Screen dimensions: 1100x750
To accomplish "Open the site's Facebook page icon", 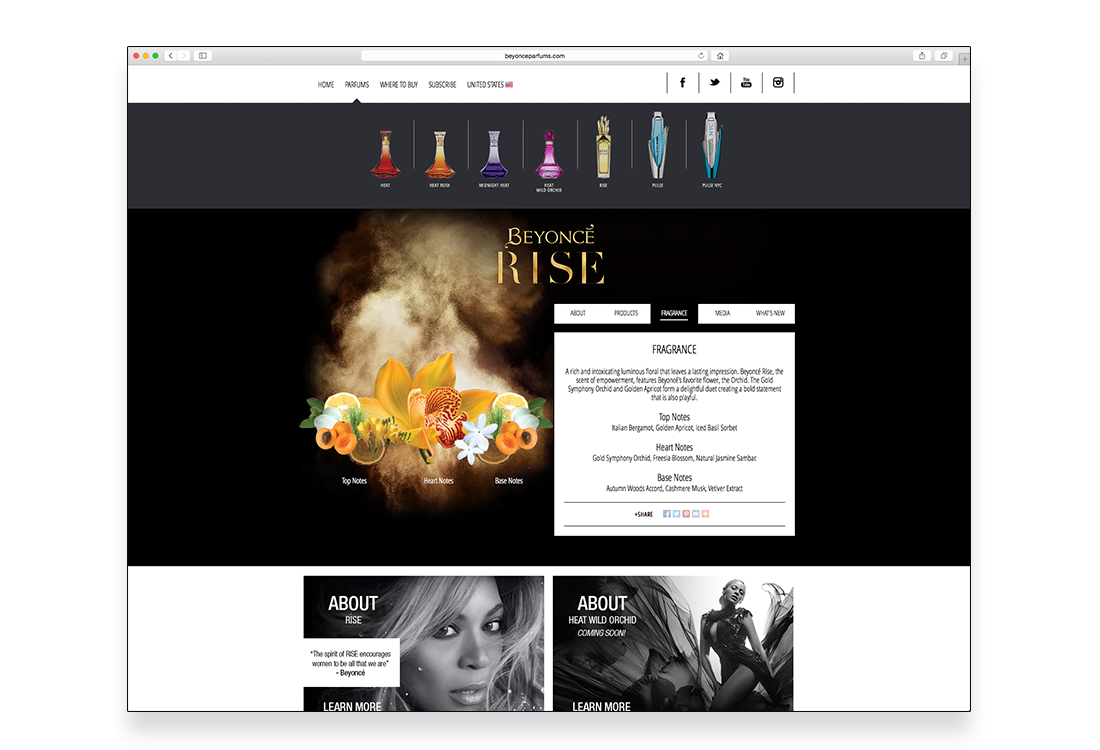I will 683,83.
